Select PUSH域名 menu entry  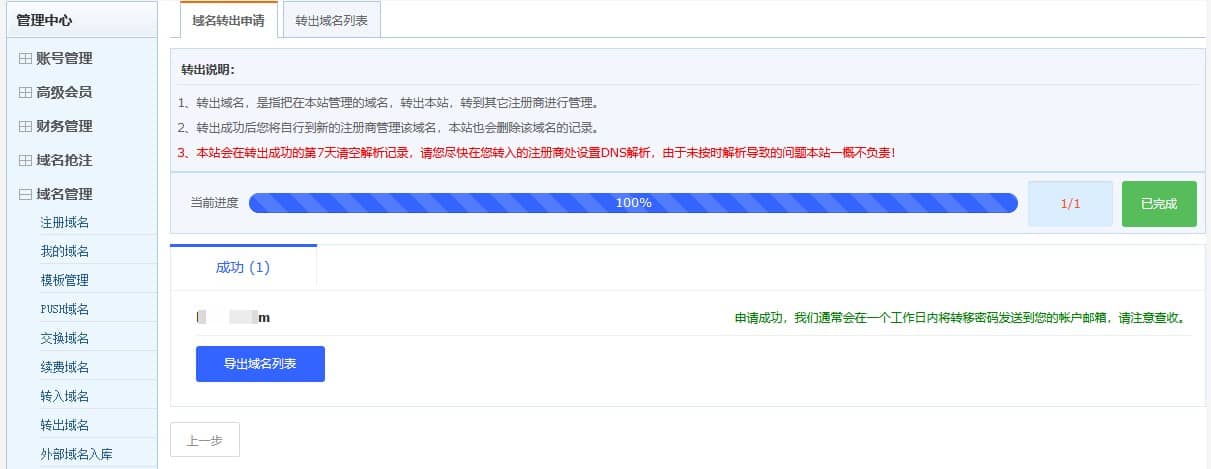[65, 309]
